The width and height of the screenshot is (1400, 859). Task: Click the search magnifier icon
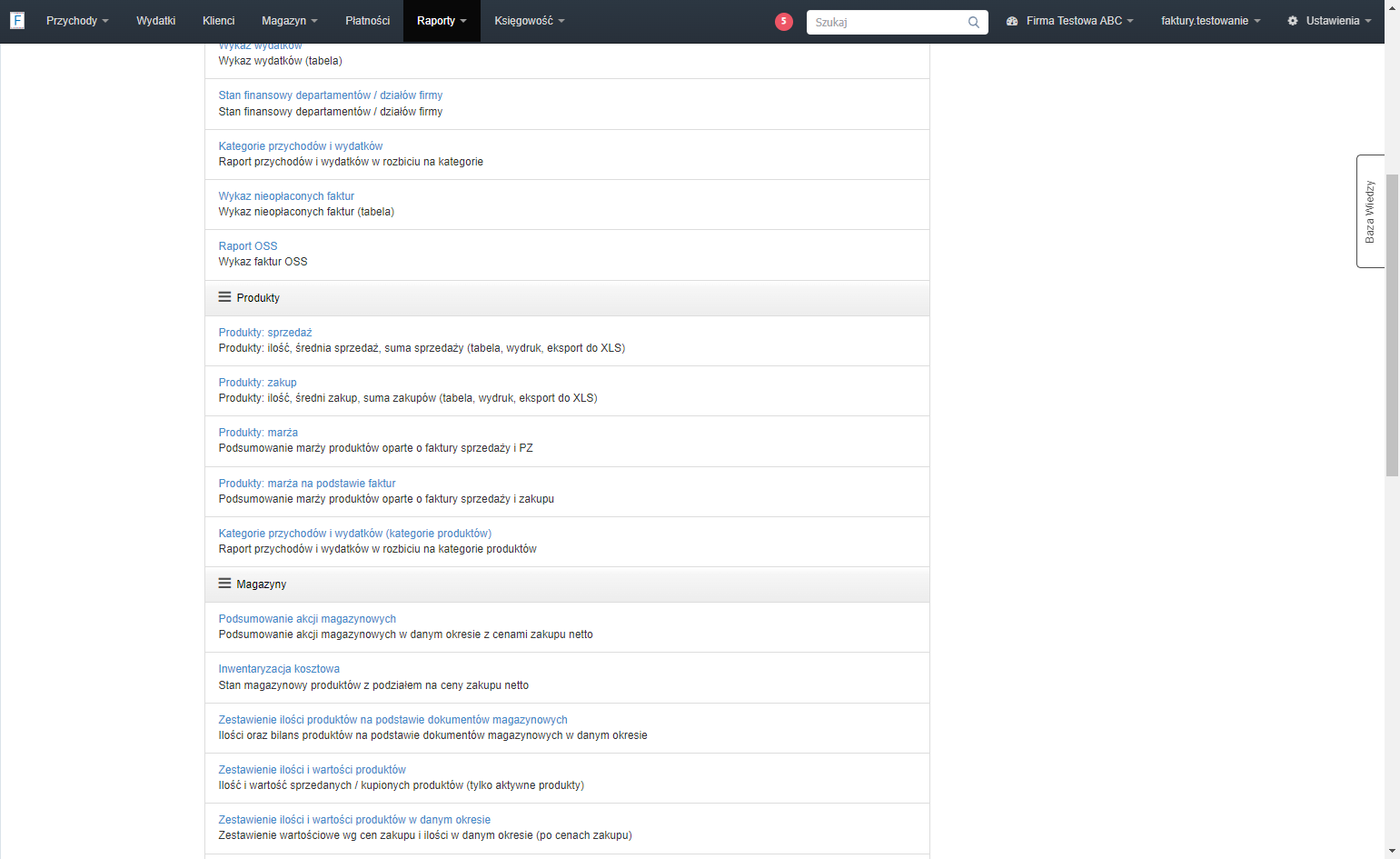coord(974,23)
